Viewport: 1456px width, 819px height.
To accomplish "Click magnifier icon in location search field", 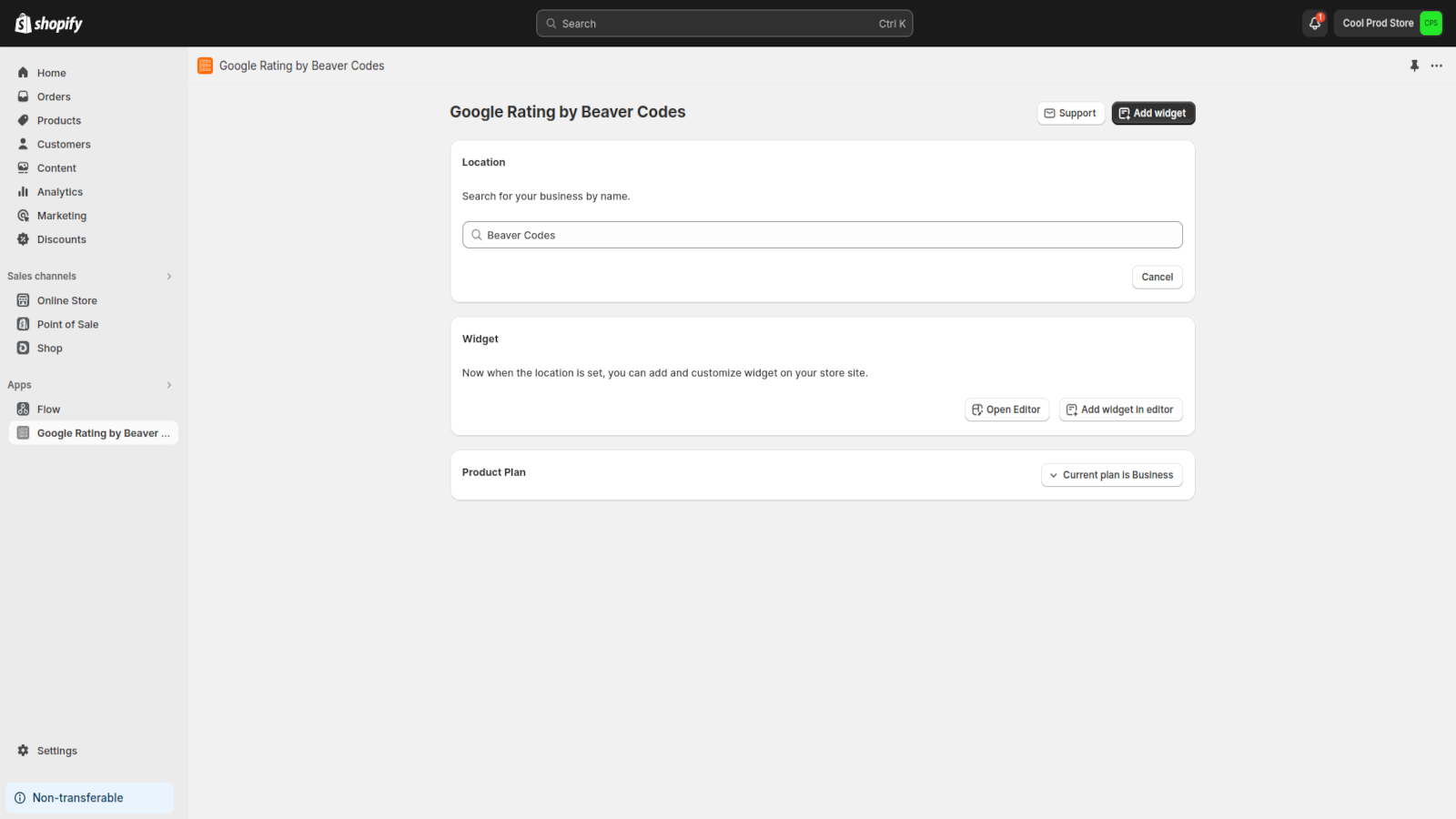I will point(476,235).
